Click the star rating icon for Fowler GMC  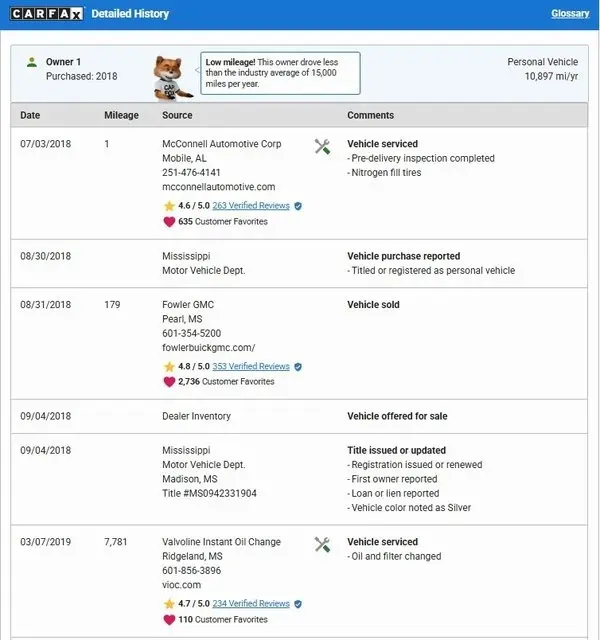[x=169, y=366]
